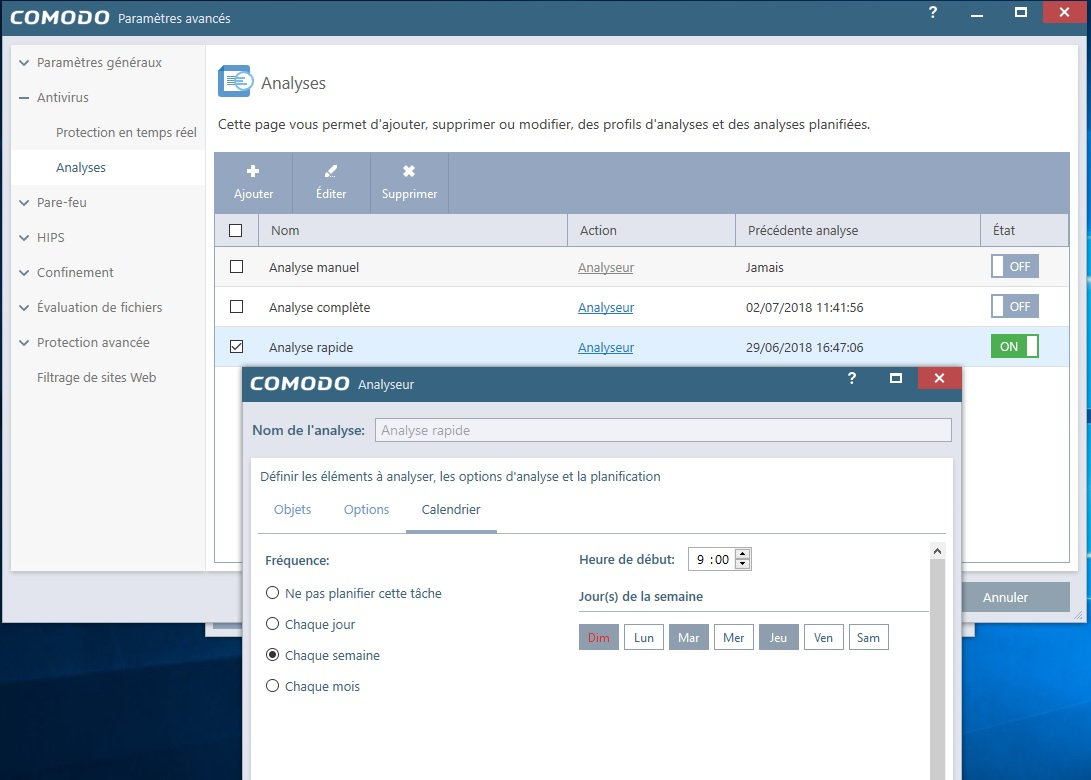Sort by Précédente analyse column header
This screenshot has width=1091, height=780.
coord(857,230)
